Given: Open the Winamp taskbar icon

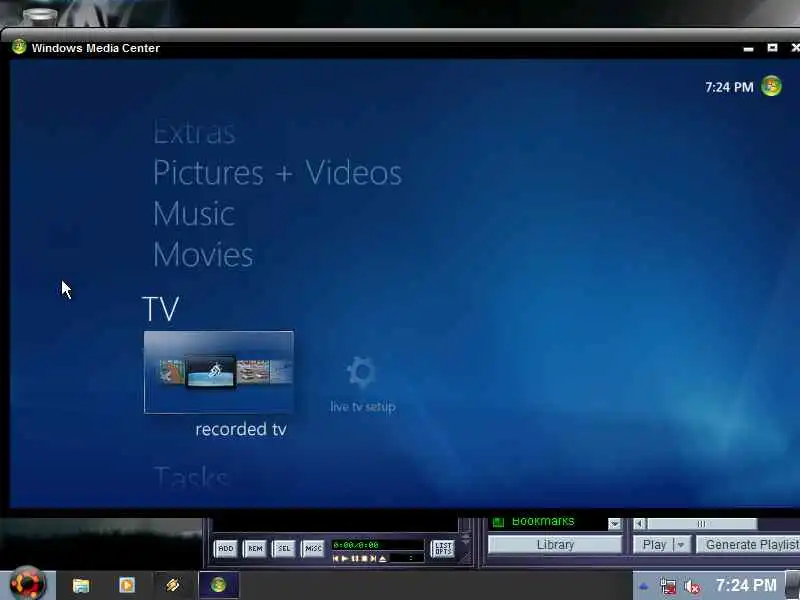Looking at the screenshot, I should [172, 585].
